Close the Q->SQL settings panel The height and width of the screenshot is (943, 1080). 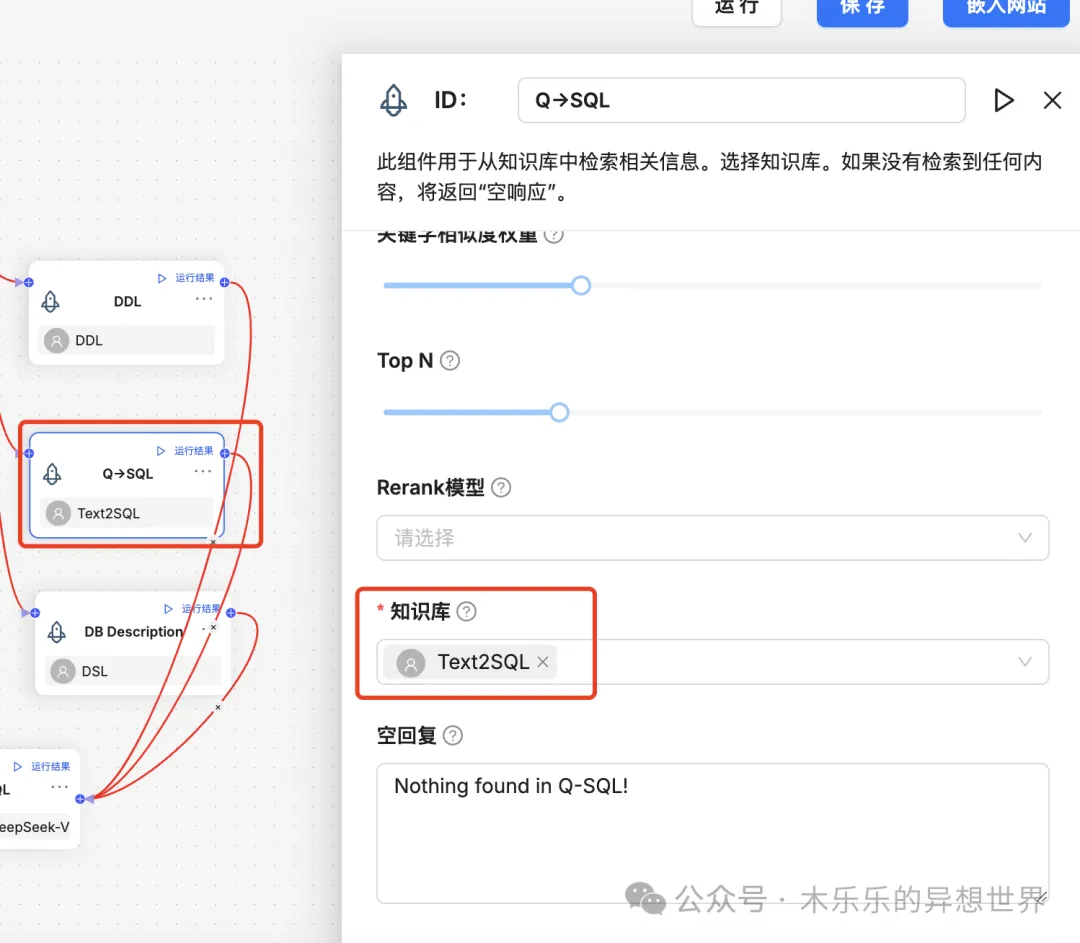coord(1052,101)
